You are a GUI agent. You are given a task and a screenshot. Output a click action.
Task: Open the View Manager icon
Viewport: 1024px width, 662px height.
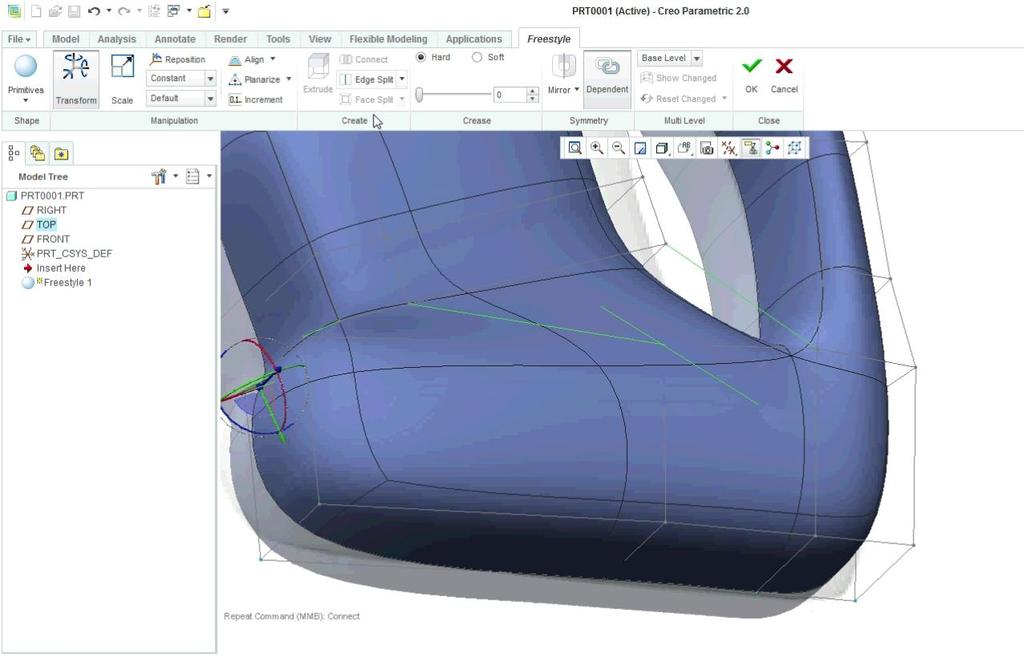click(707, 148)
